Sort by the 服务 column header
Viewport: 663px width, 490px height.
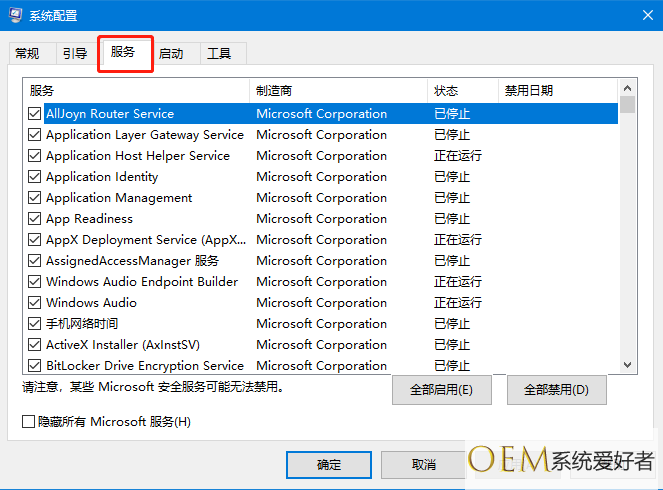135,91
